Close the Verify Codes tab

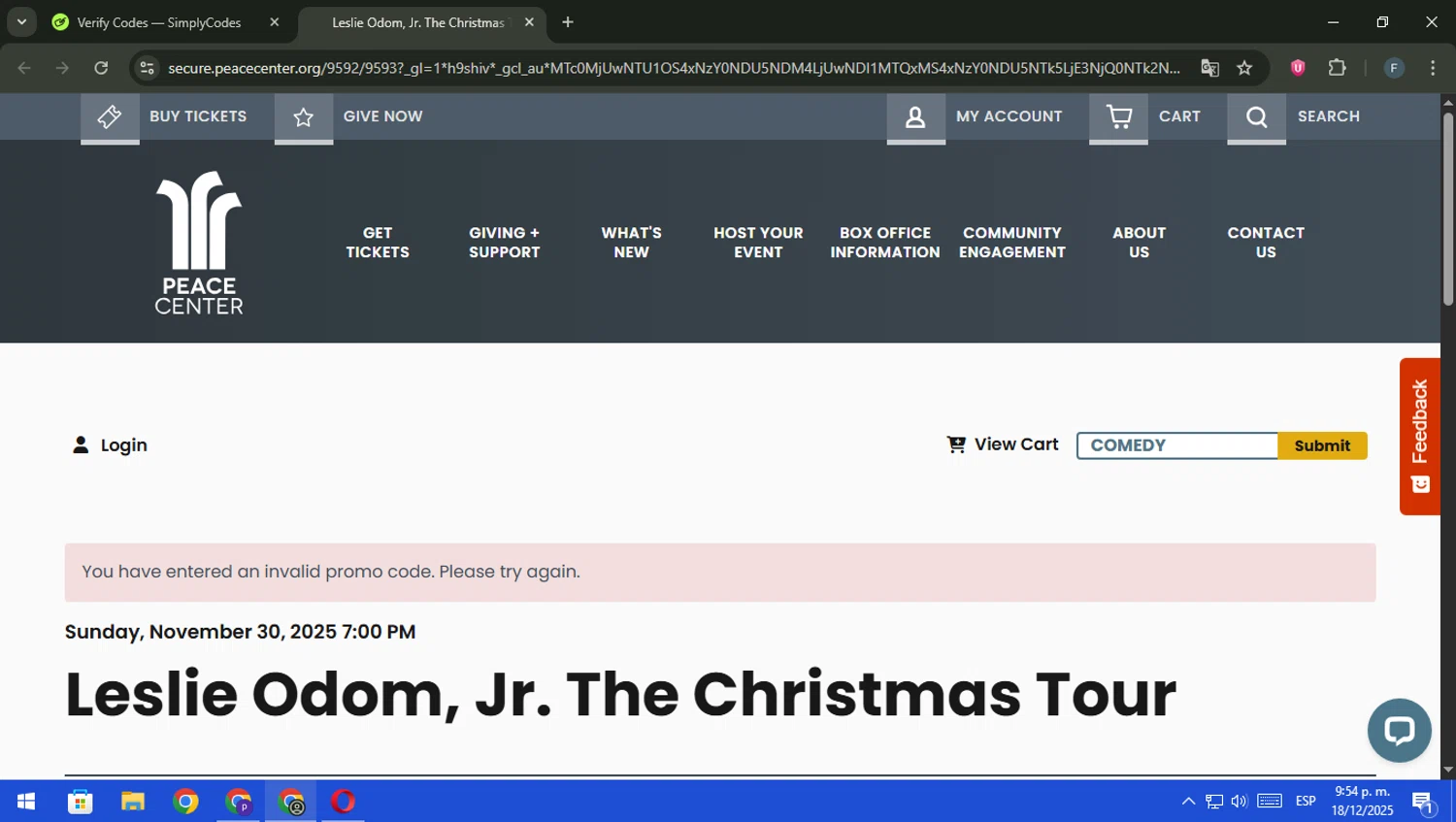(275, 22)
